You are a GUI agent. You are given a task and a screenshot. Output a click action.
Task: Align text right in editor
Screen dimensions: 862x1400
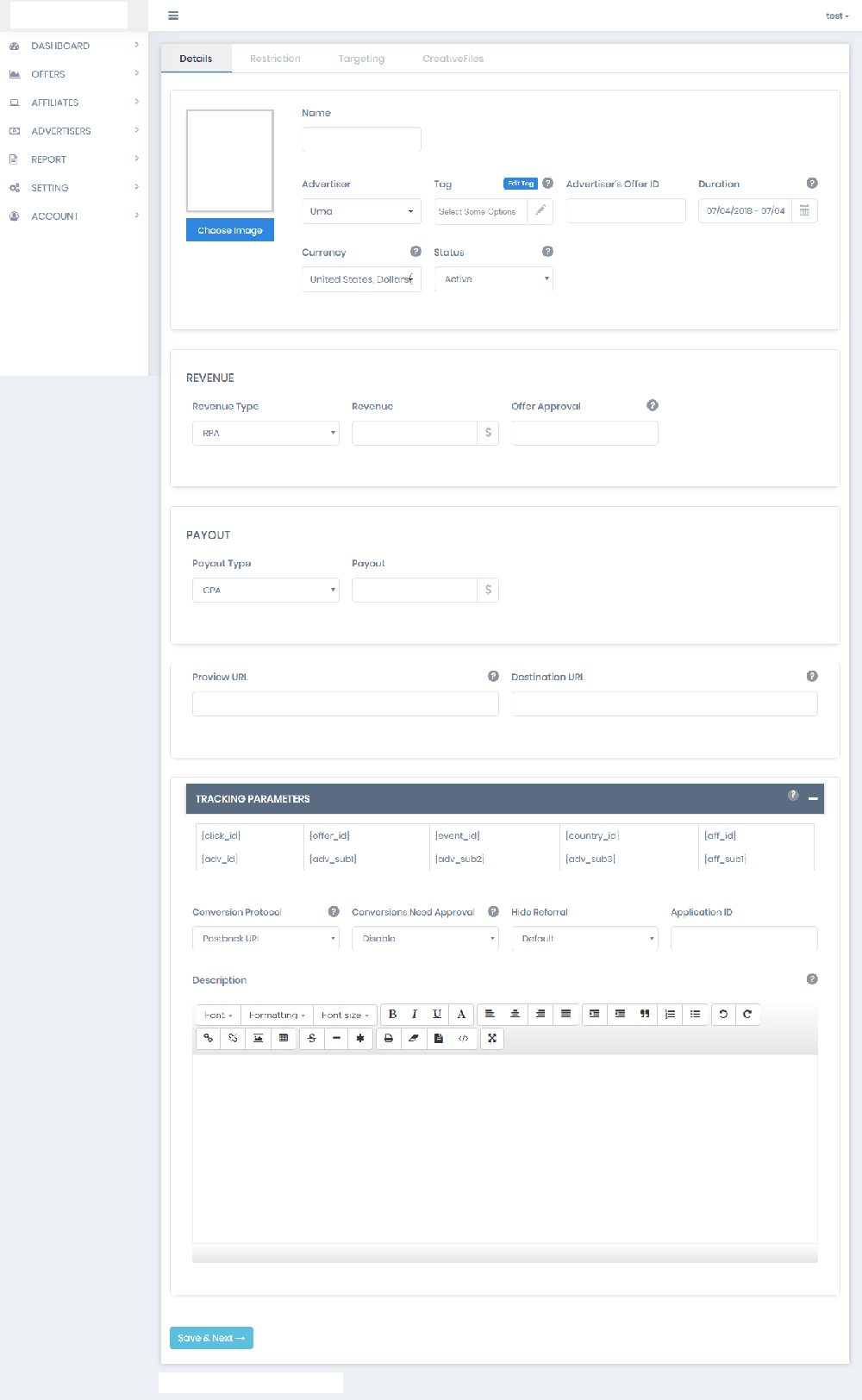(540, 1015)
